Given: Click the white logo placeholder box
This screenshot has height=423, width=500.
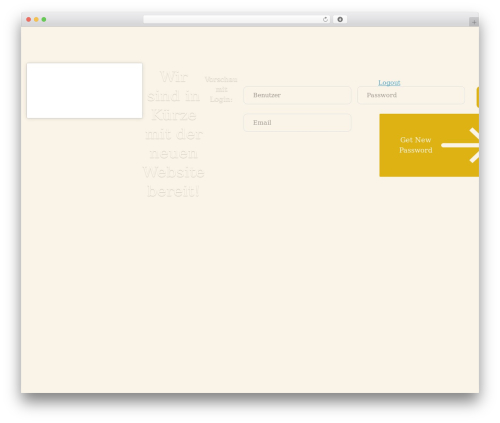Looking at the screenshot, I should point(85,91).
